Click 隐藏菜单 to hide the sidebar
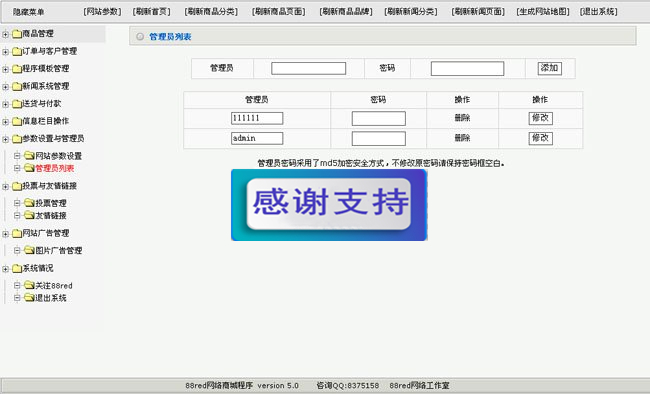This screenshot has height=394, width=650. point(28,12)
